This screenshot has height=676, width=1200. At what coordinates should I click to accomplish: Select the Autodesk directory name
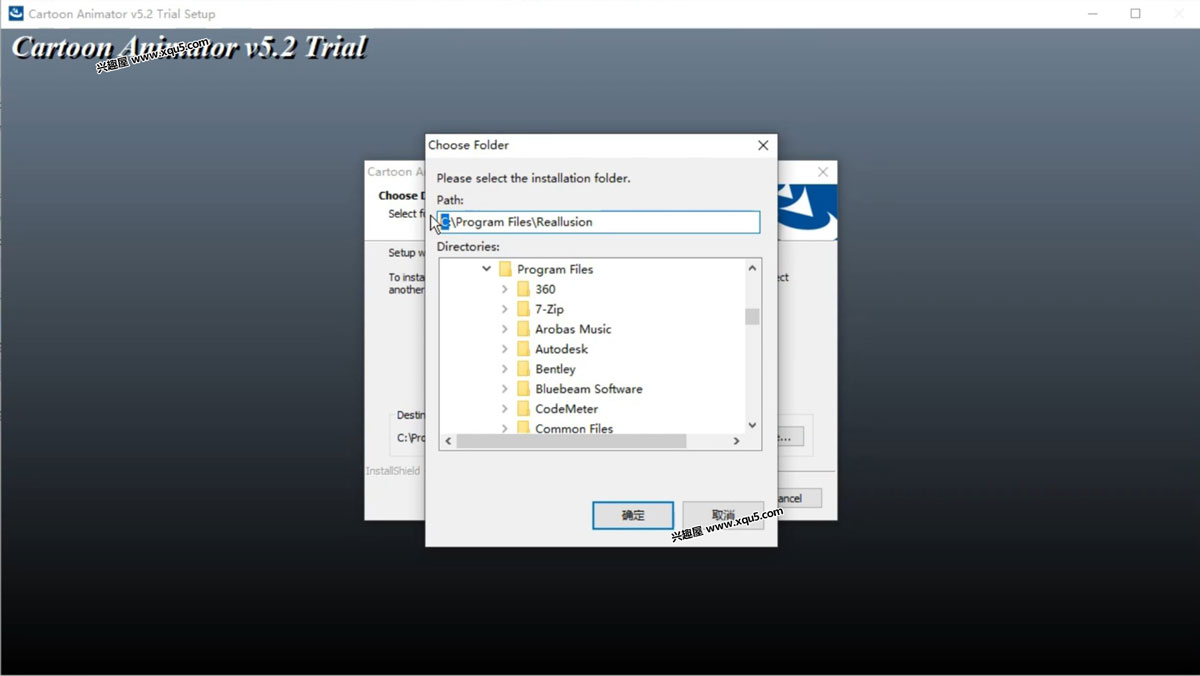(561, 349)
